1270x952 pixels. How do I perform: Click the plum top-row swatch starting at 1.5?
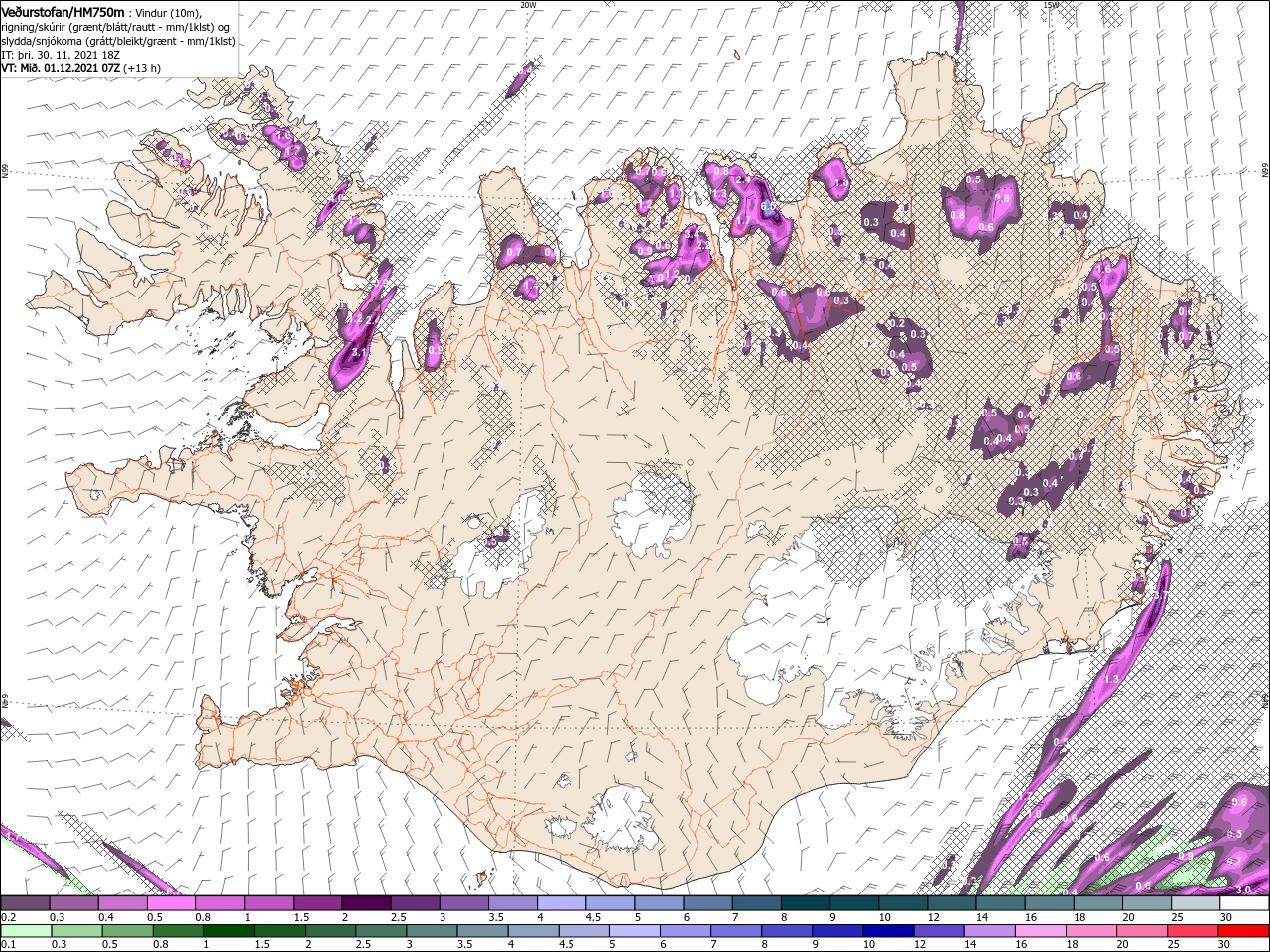tap(317, 903)
